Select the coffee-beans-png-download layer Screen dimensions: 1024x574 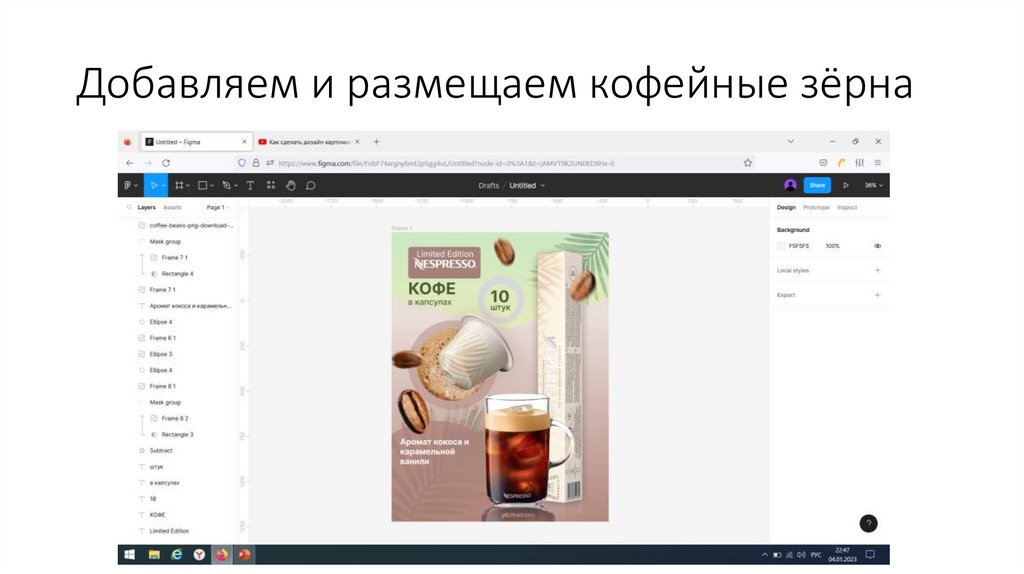pos(191,225)
